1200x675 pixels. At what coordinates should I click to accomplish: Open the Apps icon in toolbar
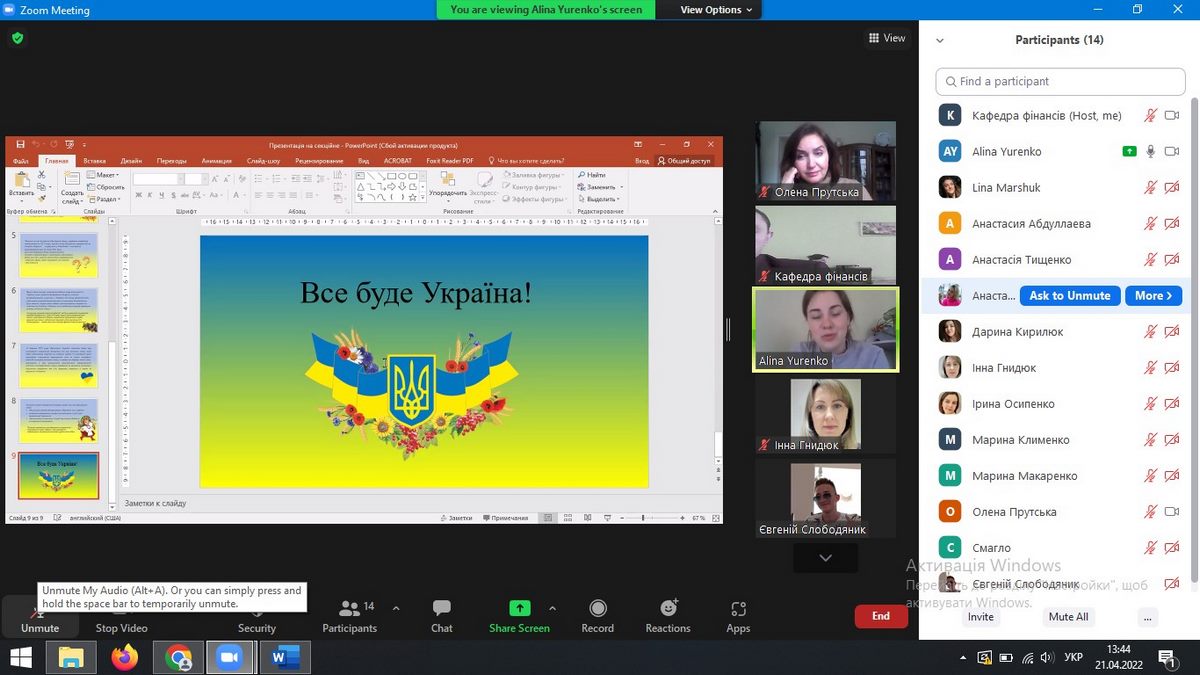[x=738, y=609]
